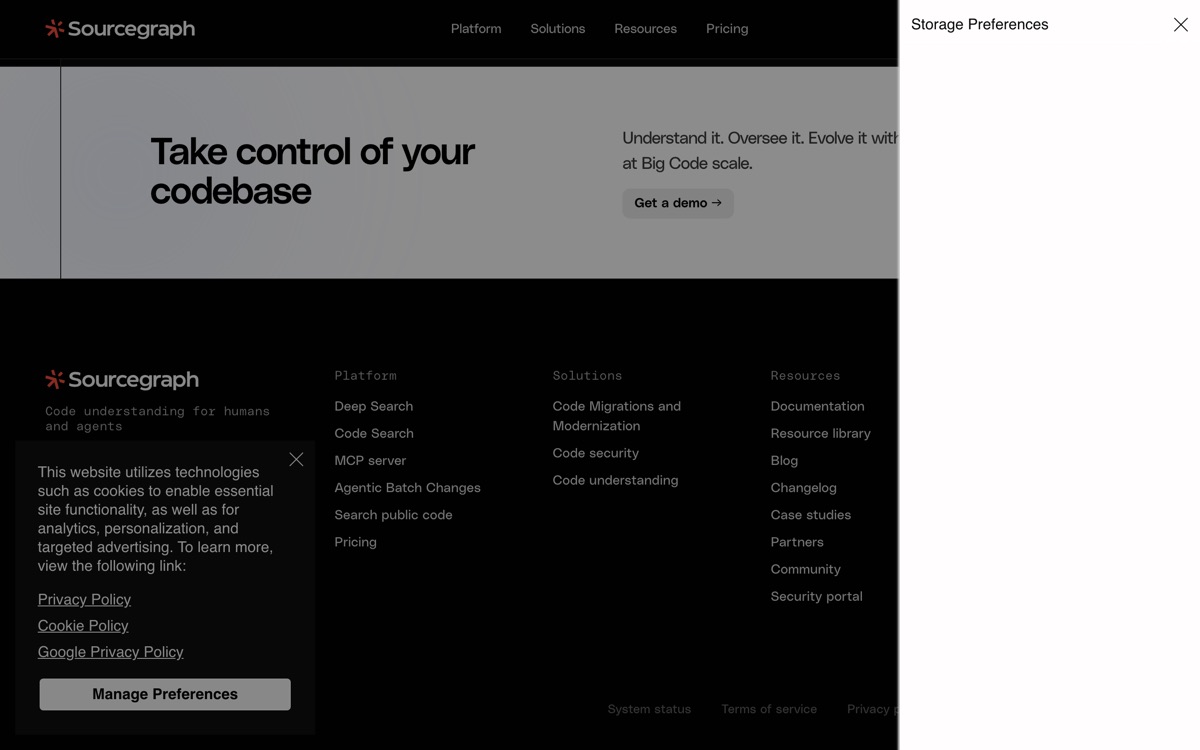The width and height of the screenshot is (1200, 750).
Task: Open Community footer link
Action: pyautogui.click(x=805, y=569)
